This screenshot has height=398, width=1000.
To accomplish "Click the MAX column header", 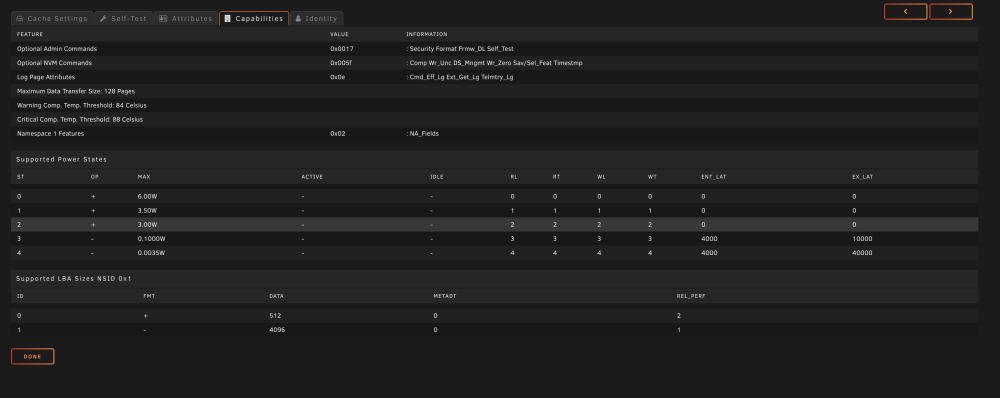I will coord(143,177).
